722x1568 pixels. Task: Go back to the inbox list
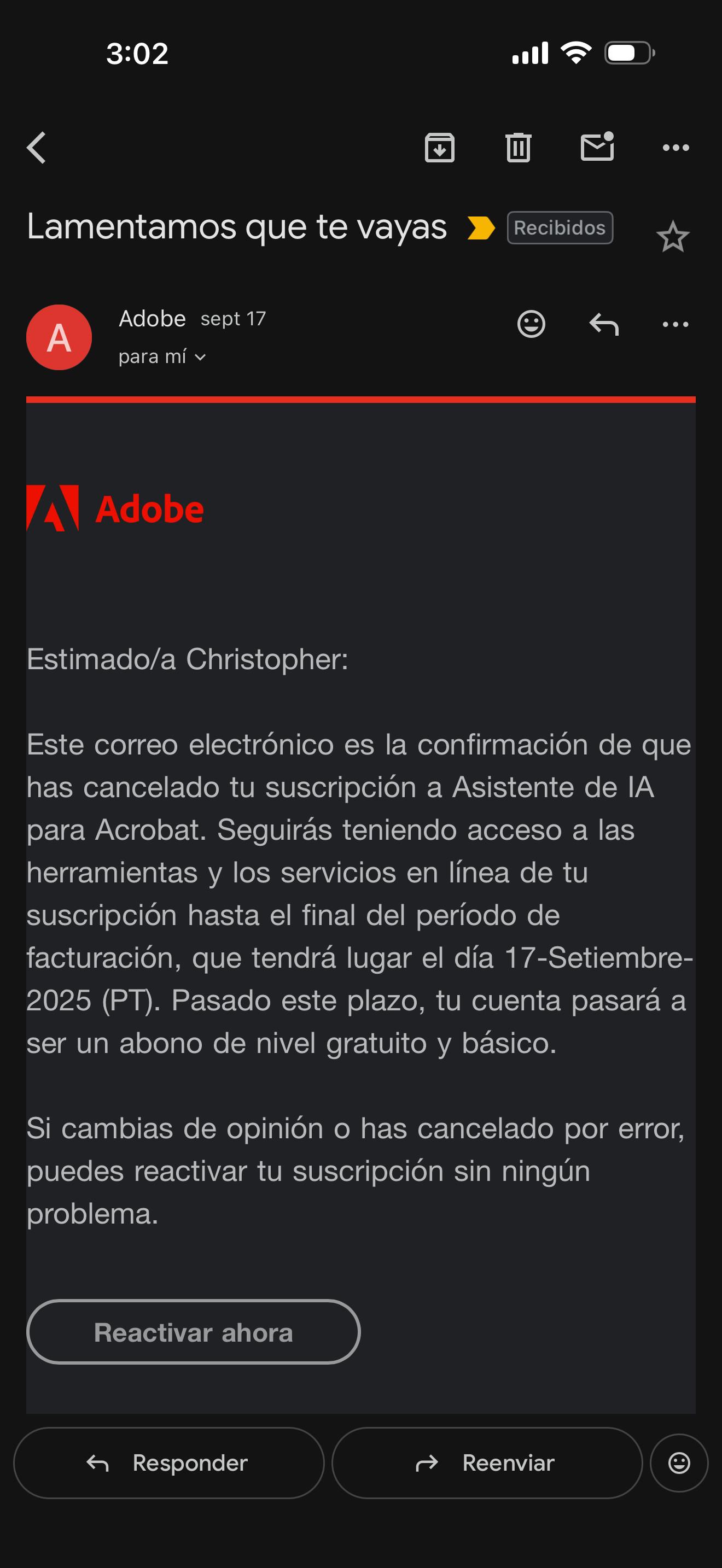tap(37, 148)
